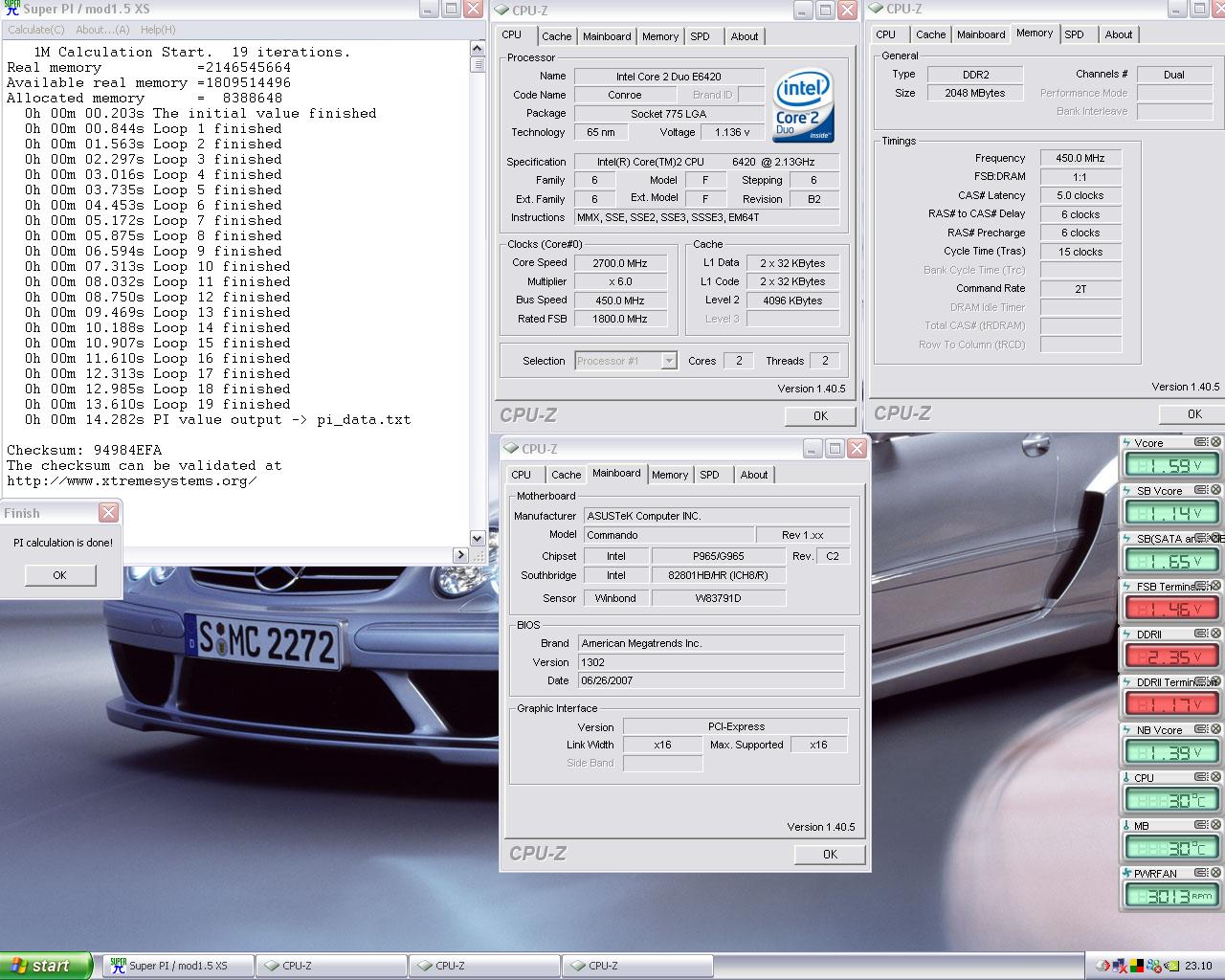Click the four-colored squares tray icon

1137,966
